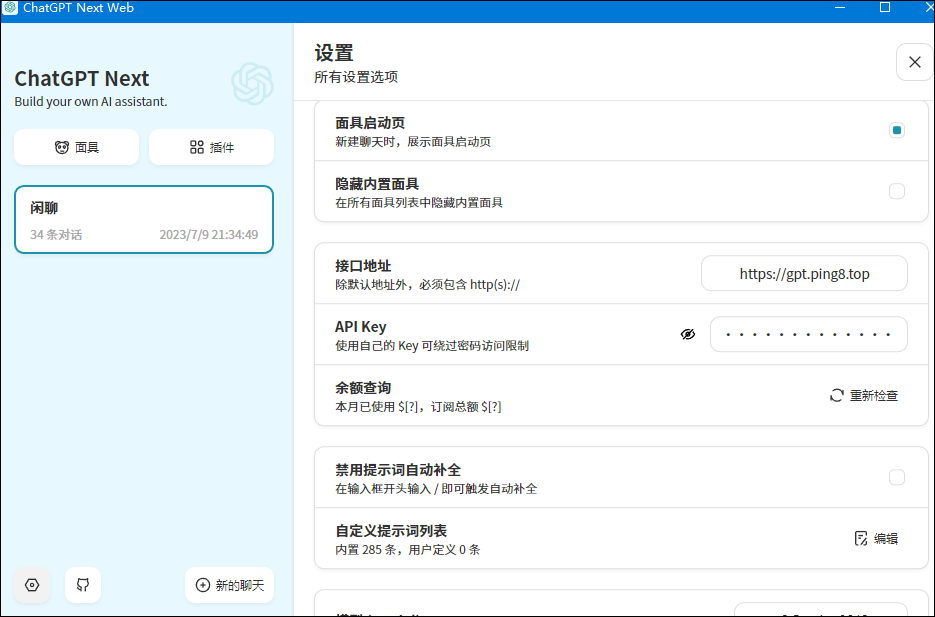
Task: Enable the 隐藏内置面具 checkbox
Action: point(896,191)
